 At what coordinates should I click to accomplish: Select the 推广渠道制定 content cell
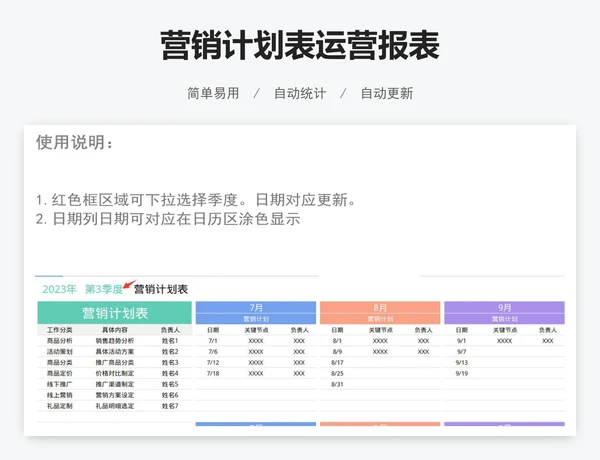point(115,384)
